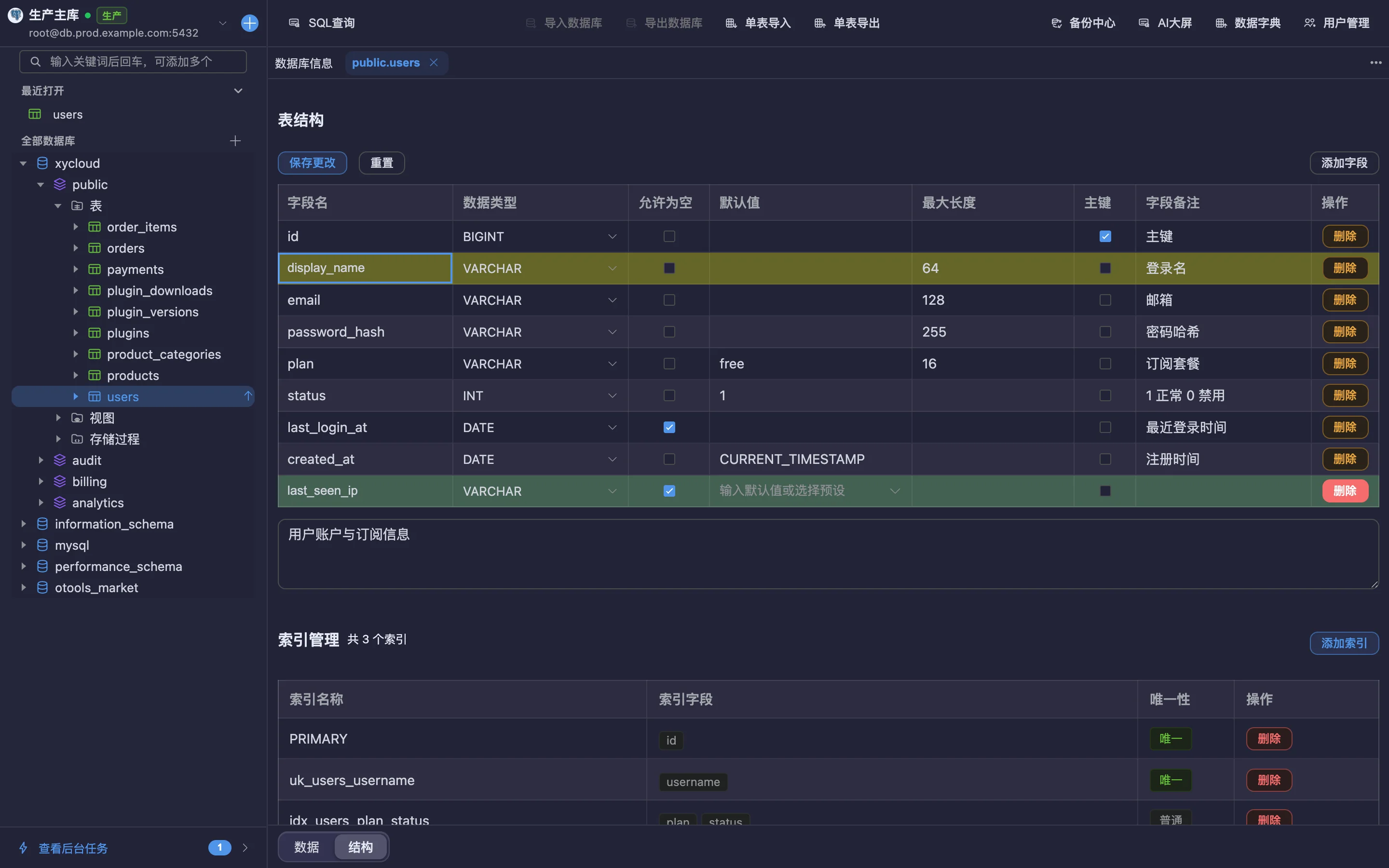The height and width of the screenshot is (868, 1389).
Task: Select the audit schema icon
Action: click(60, 460)
